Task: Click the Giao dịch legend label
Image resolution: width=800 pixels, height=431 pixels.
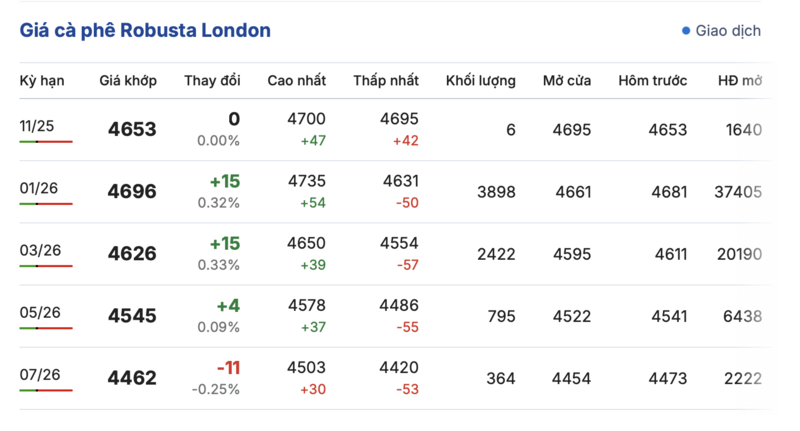Action: (729, 31)
